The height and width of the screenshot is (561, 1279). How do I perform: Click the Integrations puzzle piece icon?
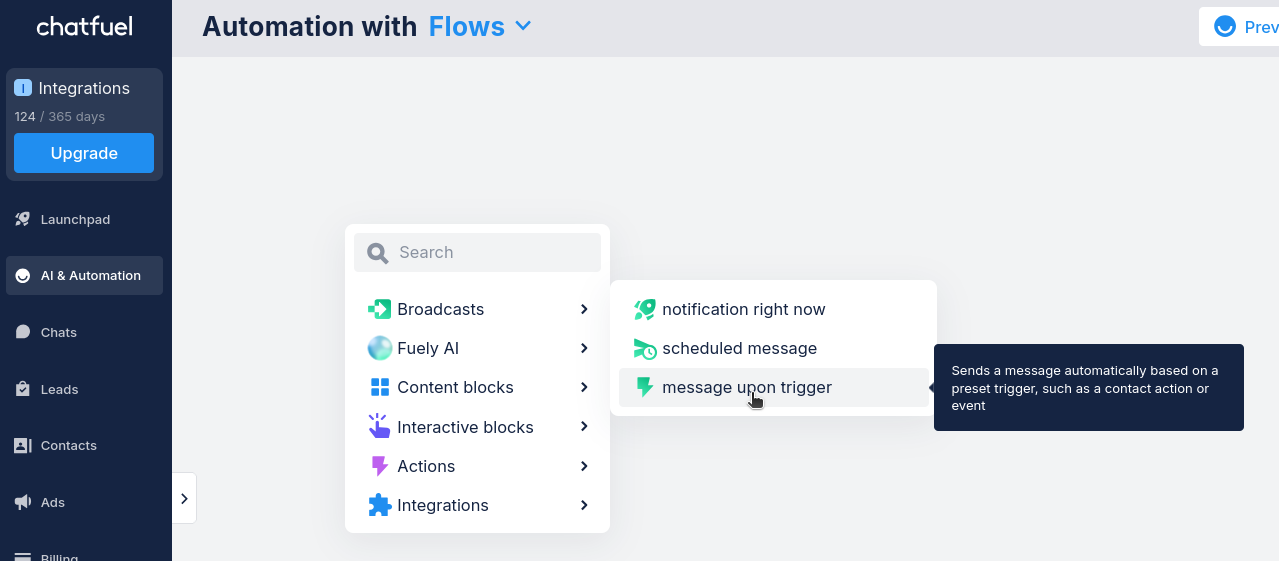pos(380,505)
